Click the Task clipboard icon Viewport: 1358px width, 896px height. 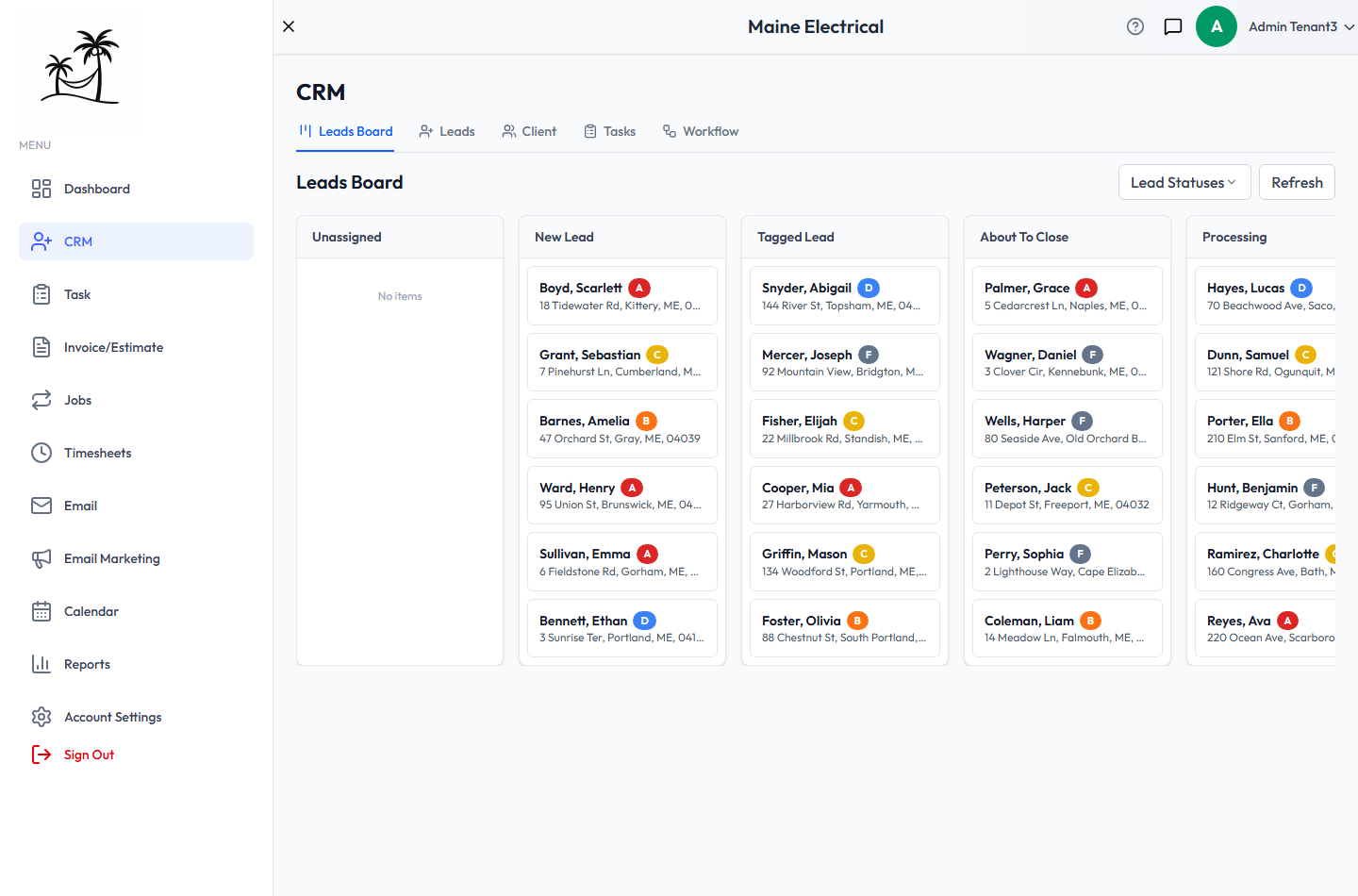pos(41,294)
